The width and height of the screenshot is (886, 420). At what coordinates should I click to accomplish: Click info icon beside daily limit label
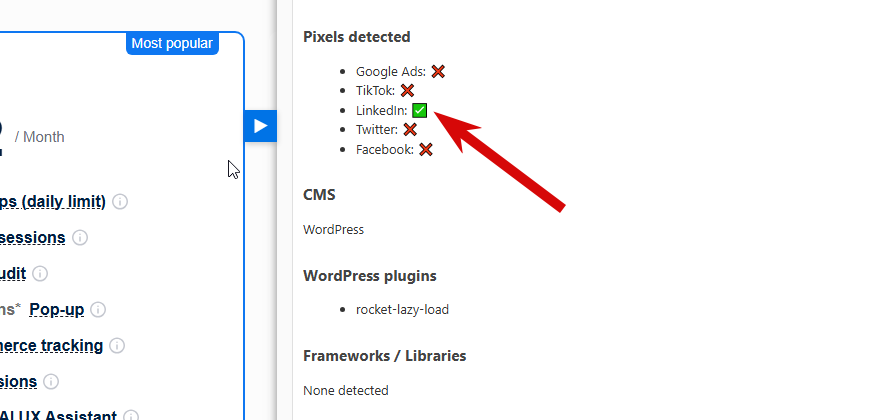[x=120, y=202]
